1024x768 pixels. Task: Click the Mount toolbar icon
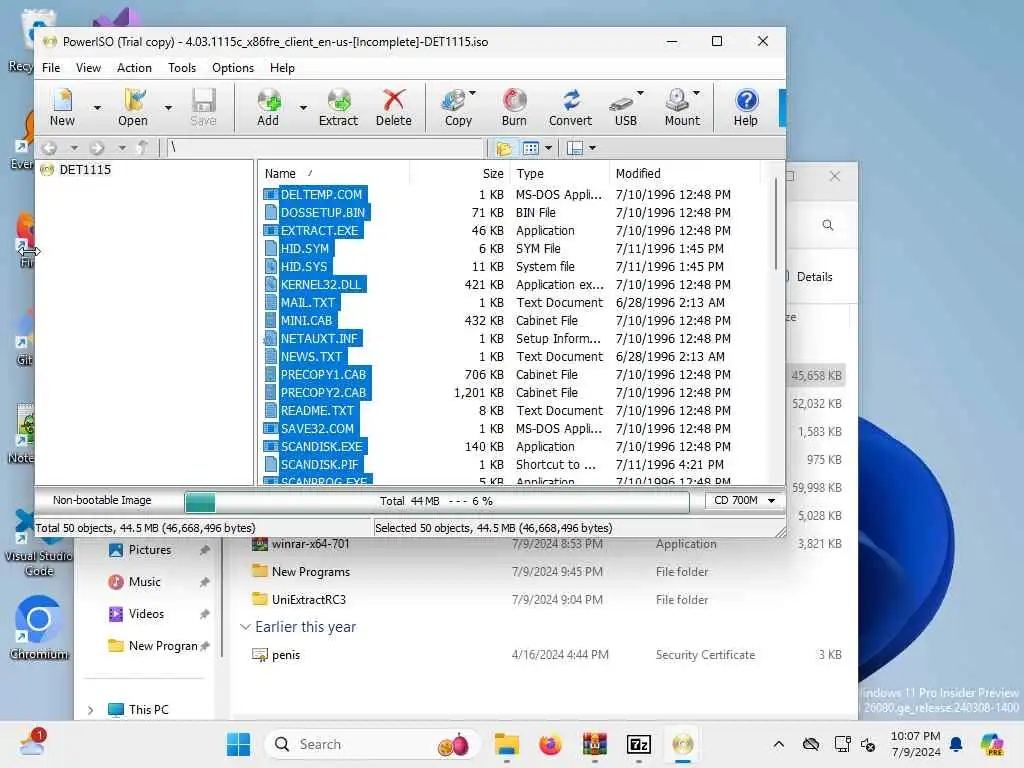[x=681, y=107]
